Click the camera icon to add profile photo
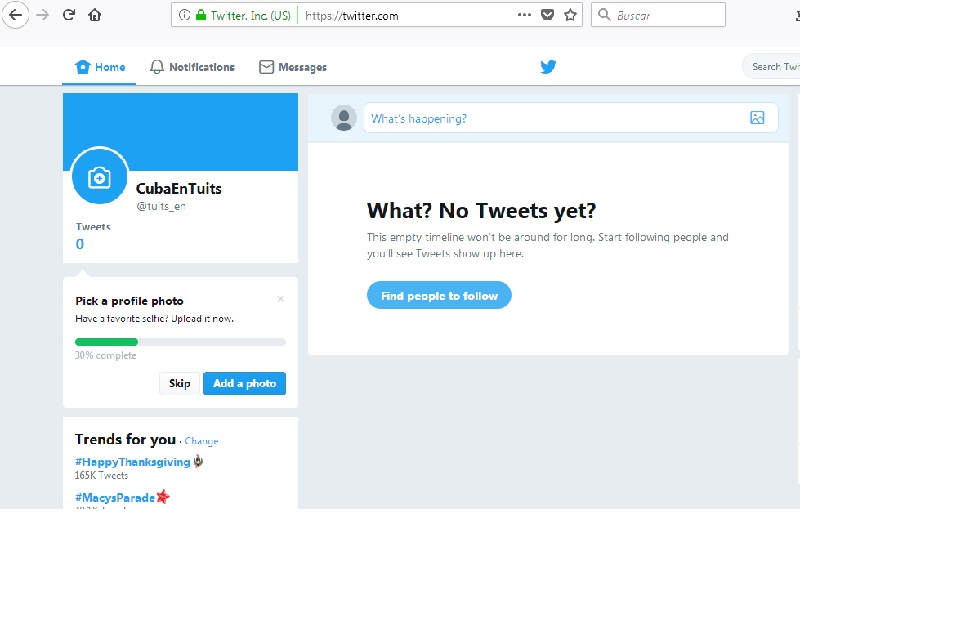Image resolution: width=979 pixels, height=623 pixels. click(x=99, y=177)
